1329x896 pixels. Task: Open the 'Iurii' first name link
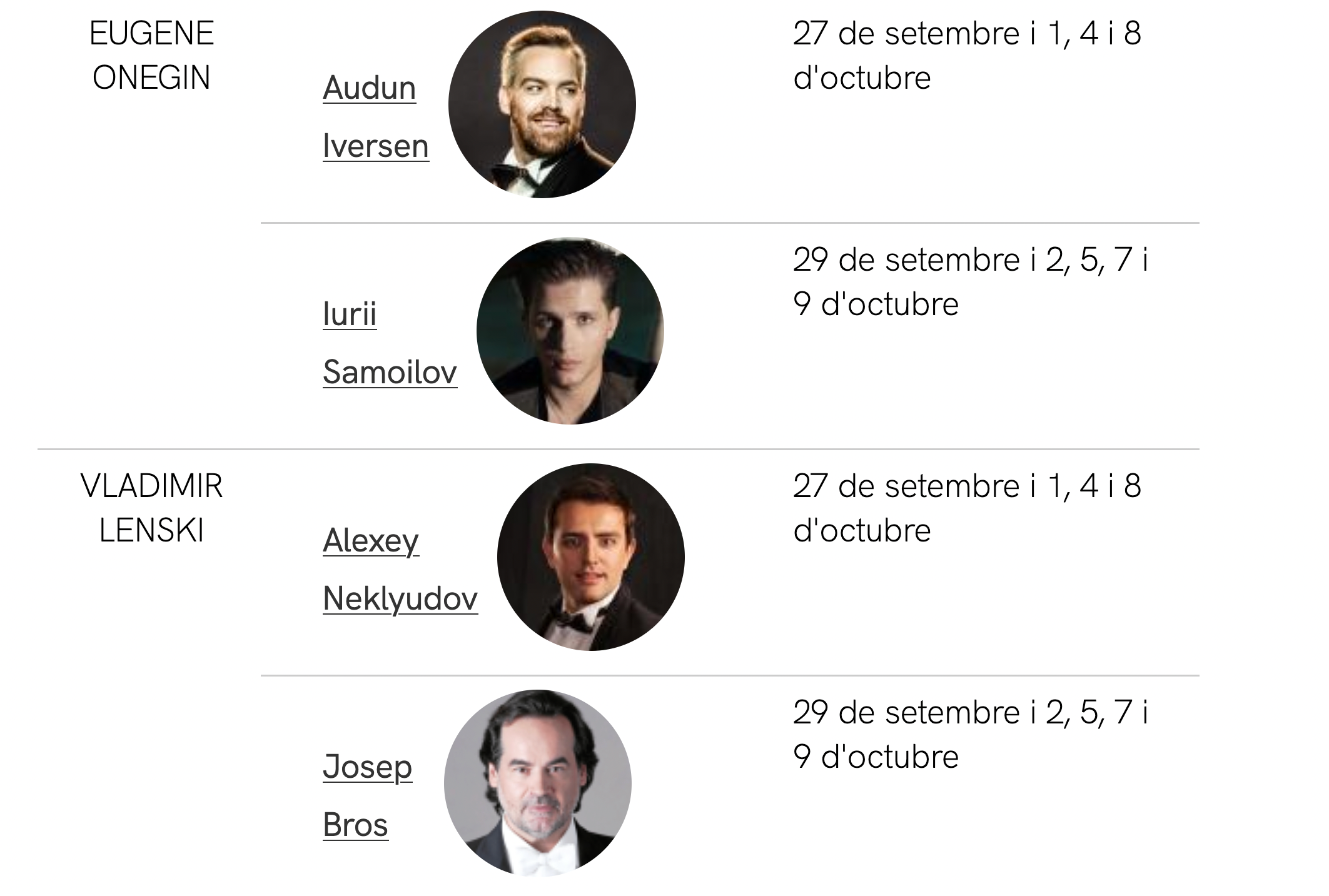tap(350, 314)
